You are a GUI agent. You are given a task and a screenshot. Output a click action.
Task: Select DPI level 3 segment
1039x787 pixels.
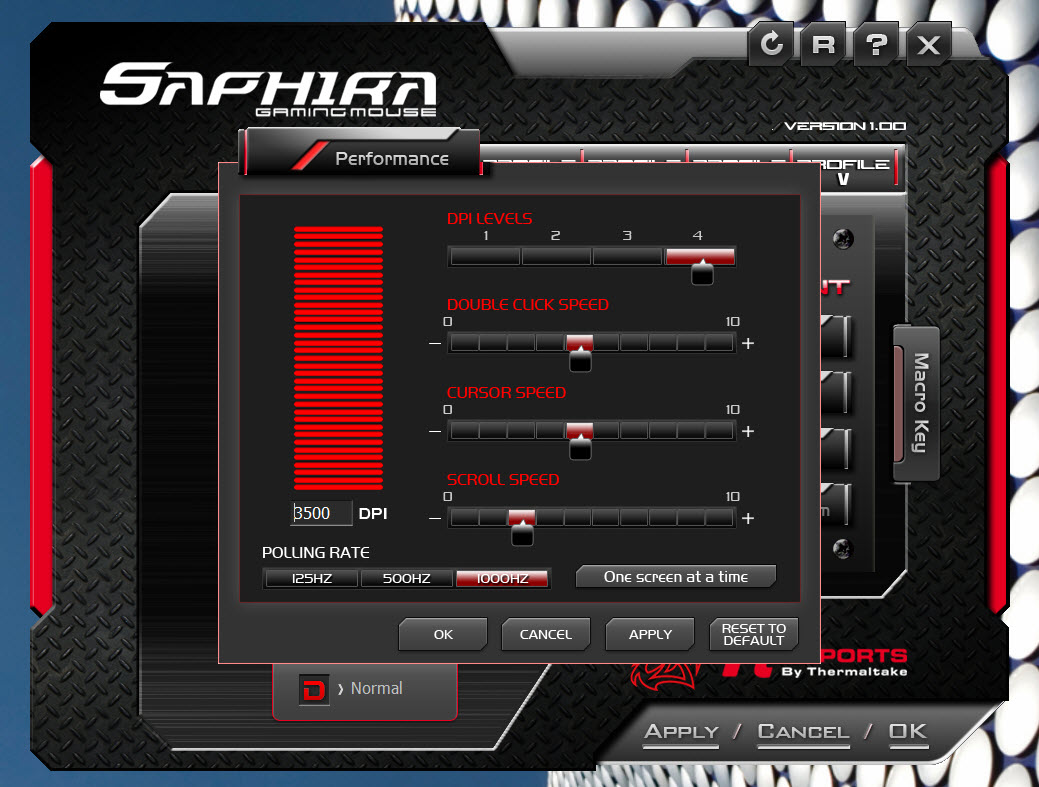tap(628, 256)
